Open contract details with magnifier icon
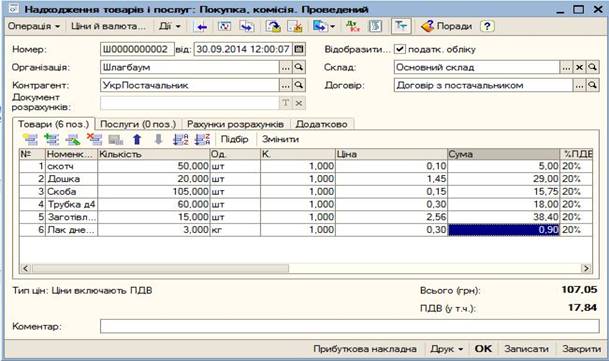Screen dimensions: 609x361 pos(592,85)
